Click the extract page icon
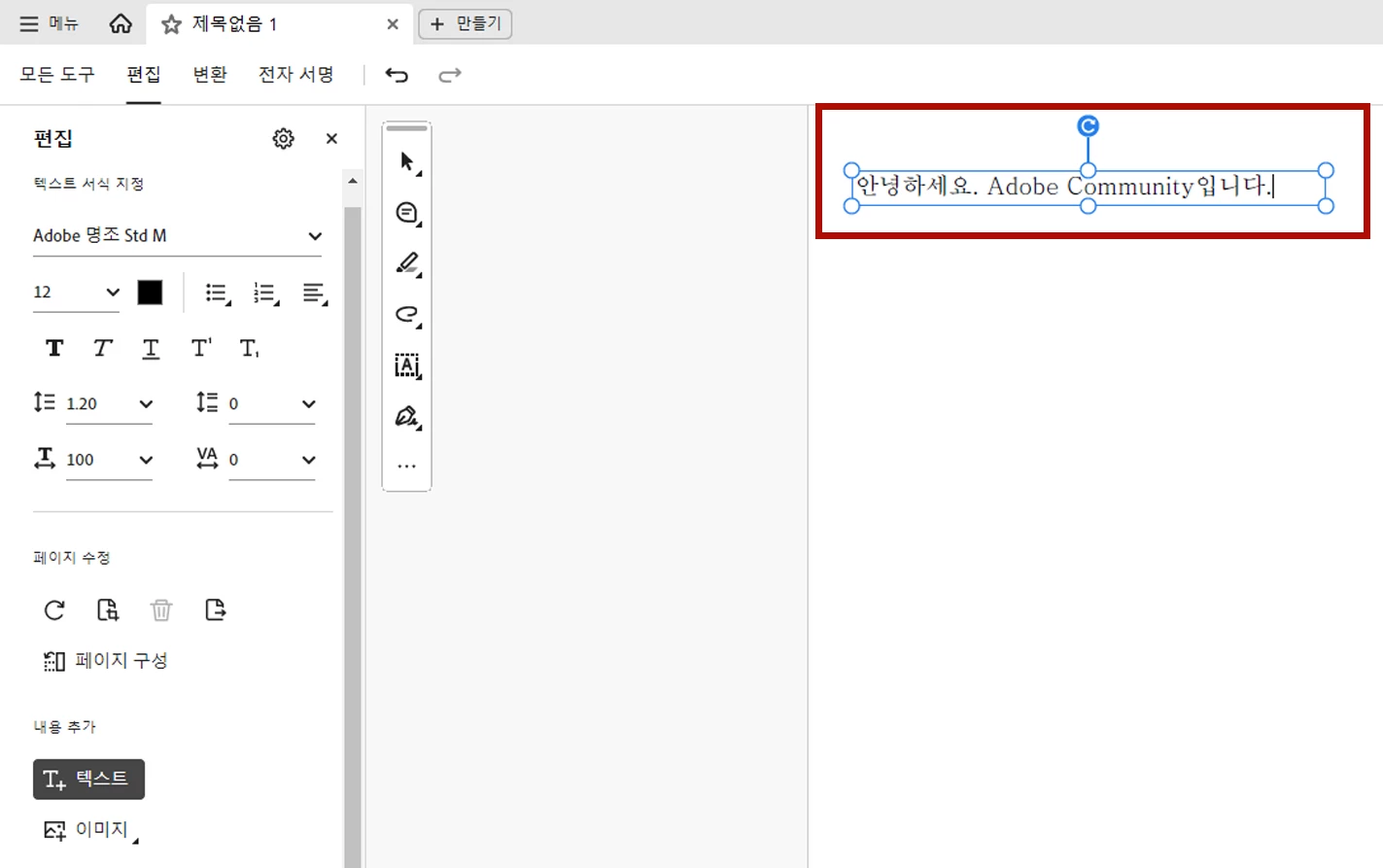Image resolution: width=1383 pixels, height=868 pixels. coord(108,610)
